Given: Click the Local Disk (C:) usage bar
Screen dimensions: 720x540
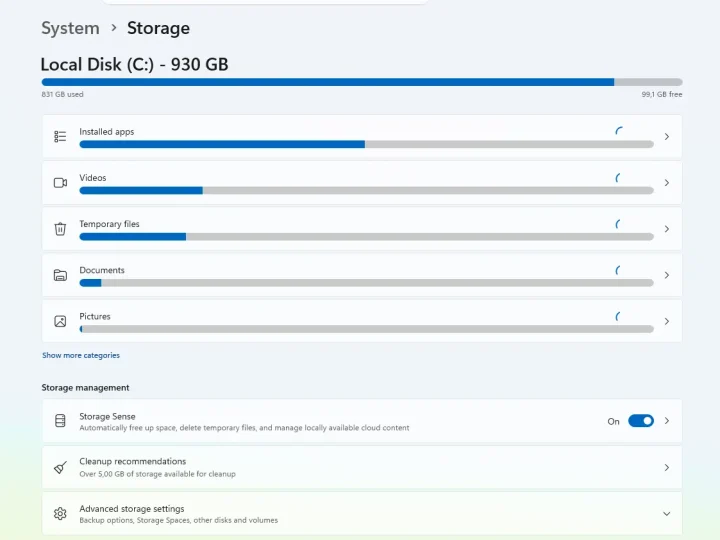Looking at the screenshot, I should tap(362, 82).
